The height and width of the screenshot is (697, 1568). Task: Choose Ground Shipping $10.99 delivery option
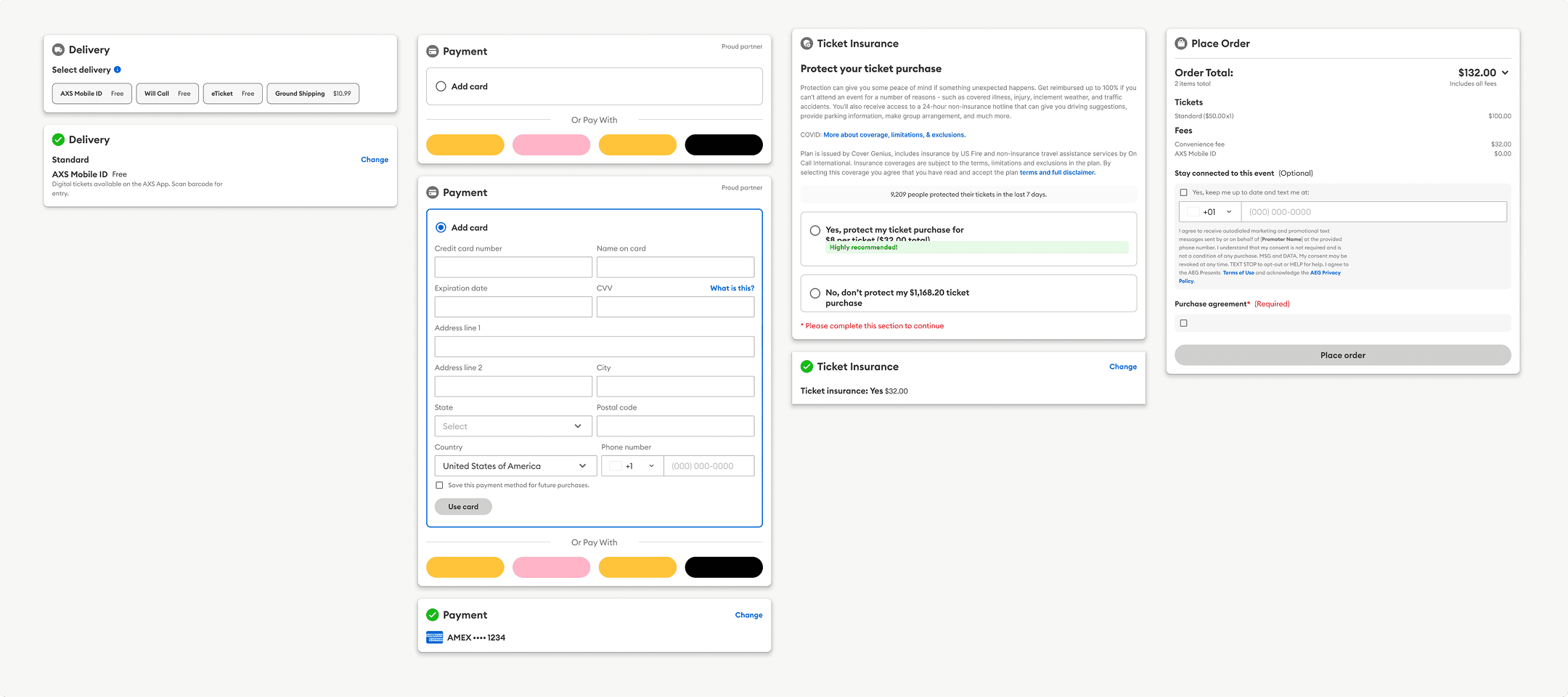tap(313, 94)
